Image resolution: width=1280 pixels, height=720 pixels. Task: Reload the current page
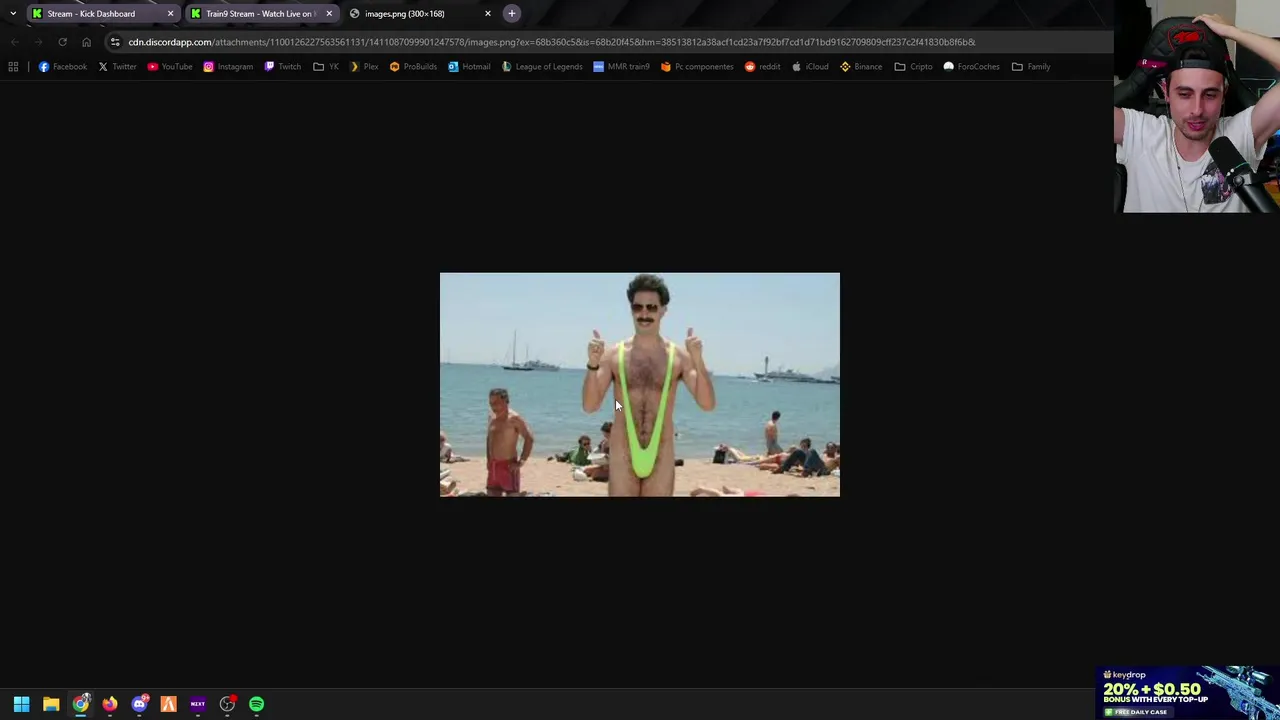coord(62,42)
